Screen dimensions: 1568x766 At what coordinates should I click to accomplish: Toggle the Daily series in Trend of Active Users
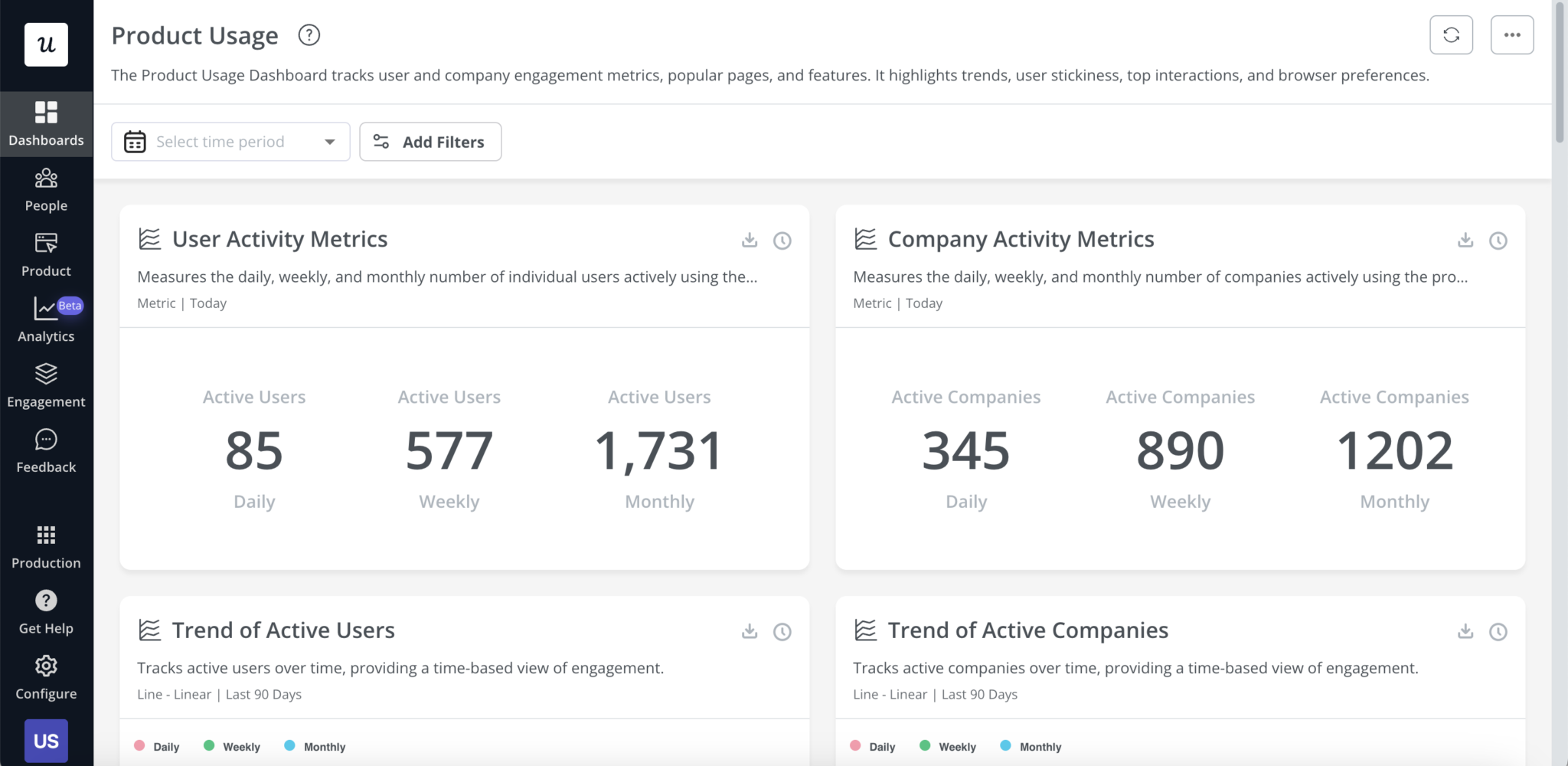[157, 745]
